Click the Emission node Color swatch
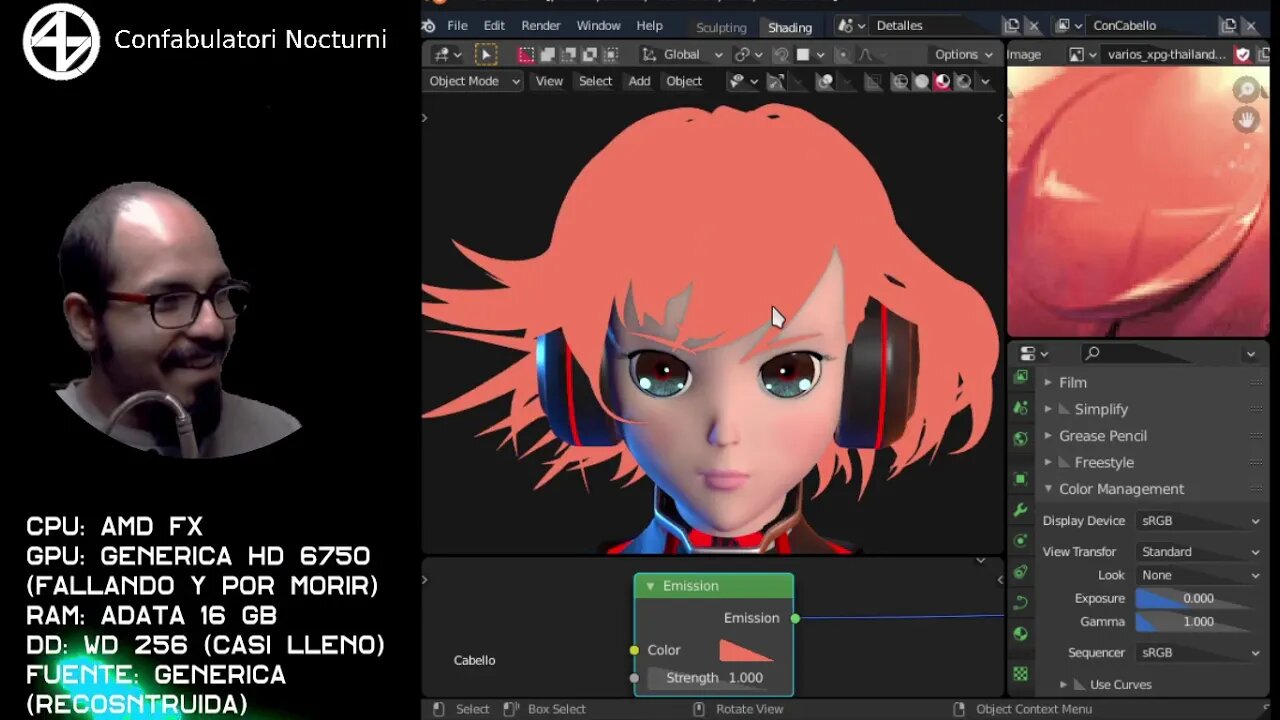1280x720 pixels. [746, 650]
